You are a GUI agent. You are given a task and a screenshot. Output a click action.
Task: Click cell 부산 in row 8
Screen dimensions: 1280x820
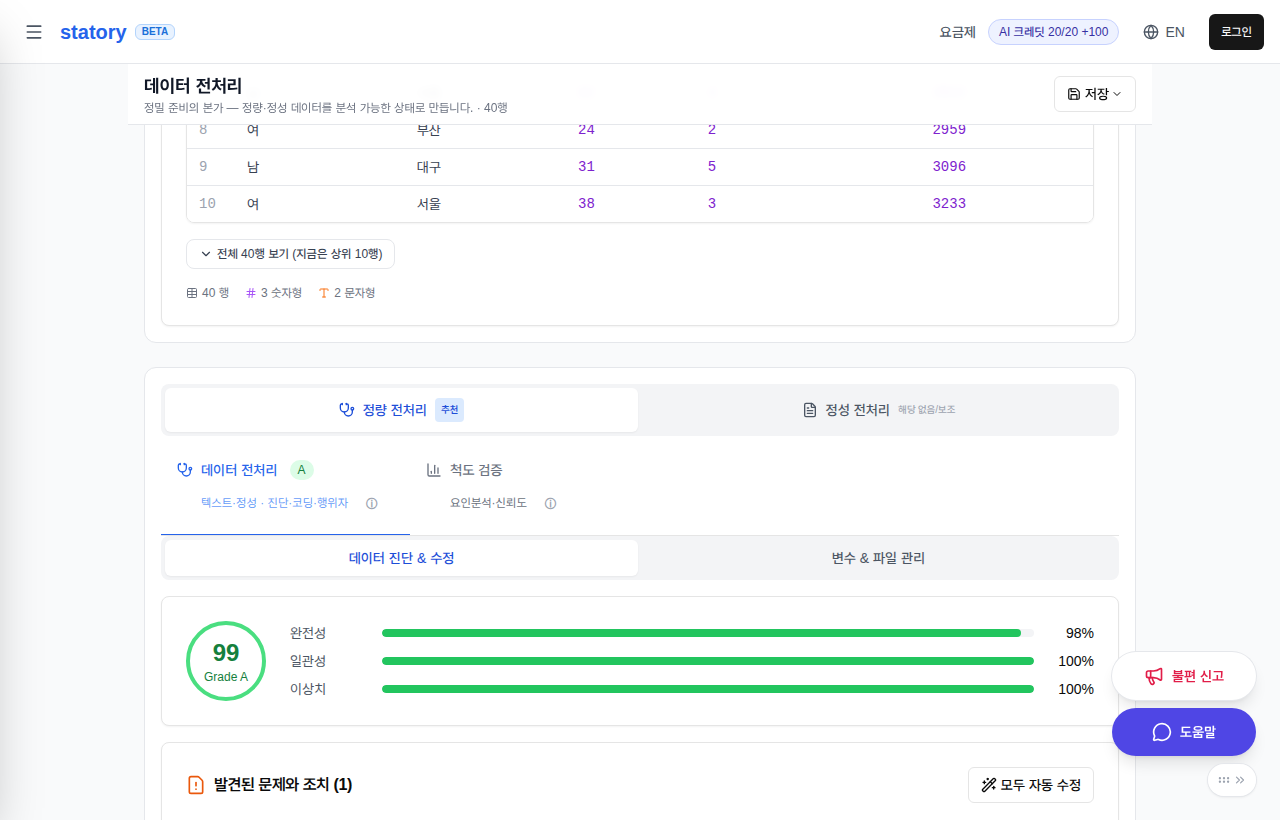pos(429,130)
